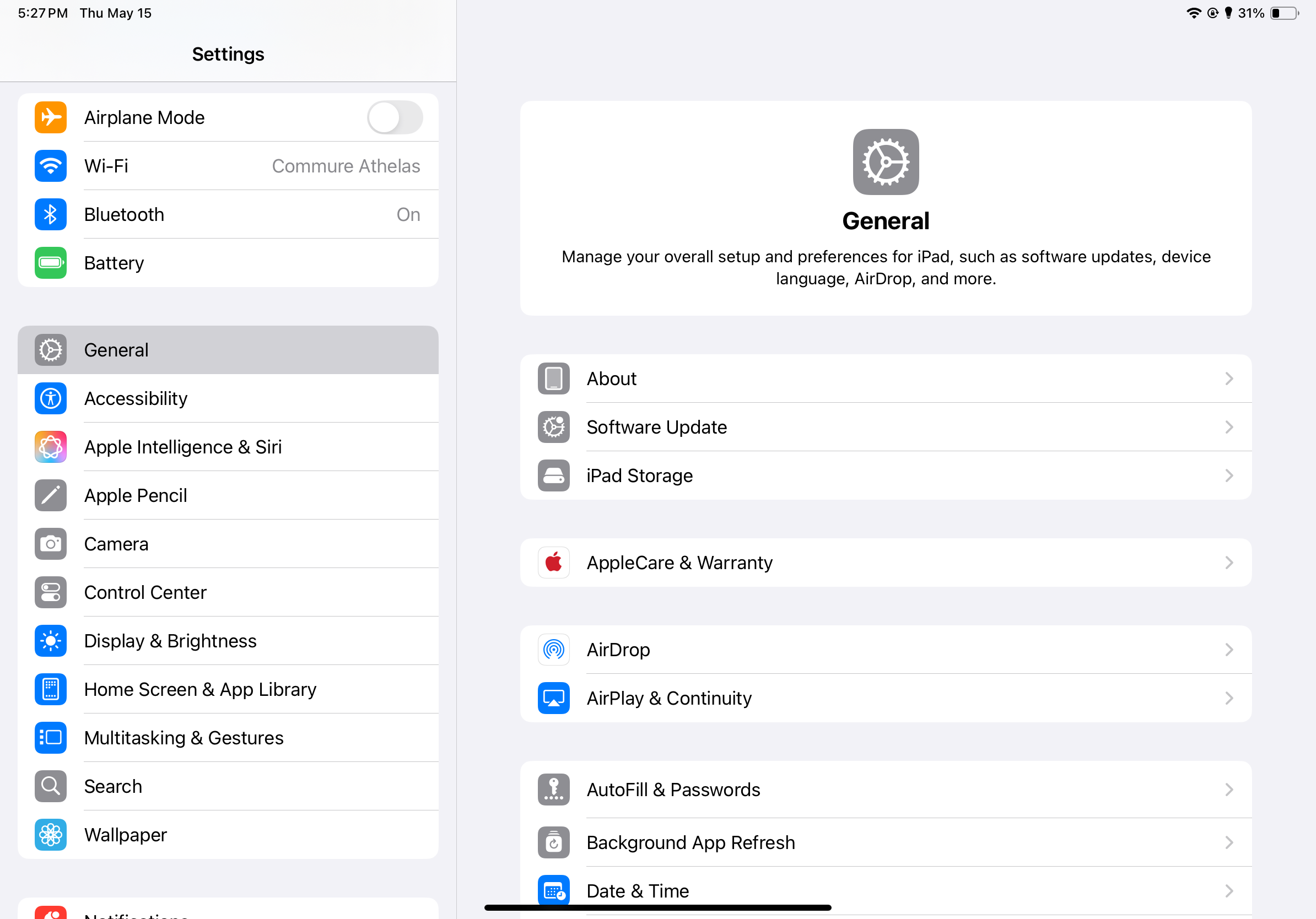The image size is (1316, 919).
Task: Toggle the Airplane Mode switch
Action: 395,117
